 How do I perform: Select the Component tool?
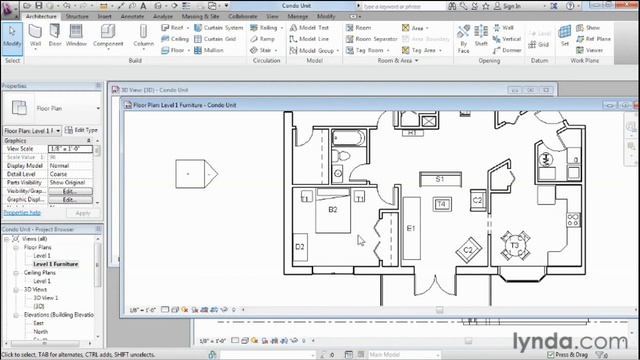(x=108, y=36)
